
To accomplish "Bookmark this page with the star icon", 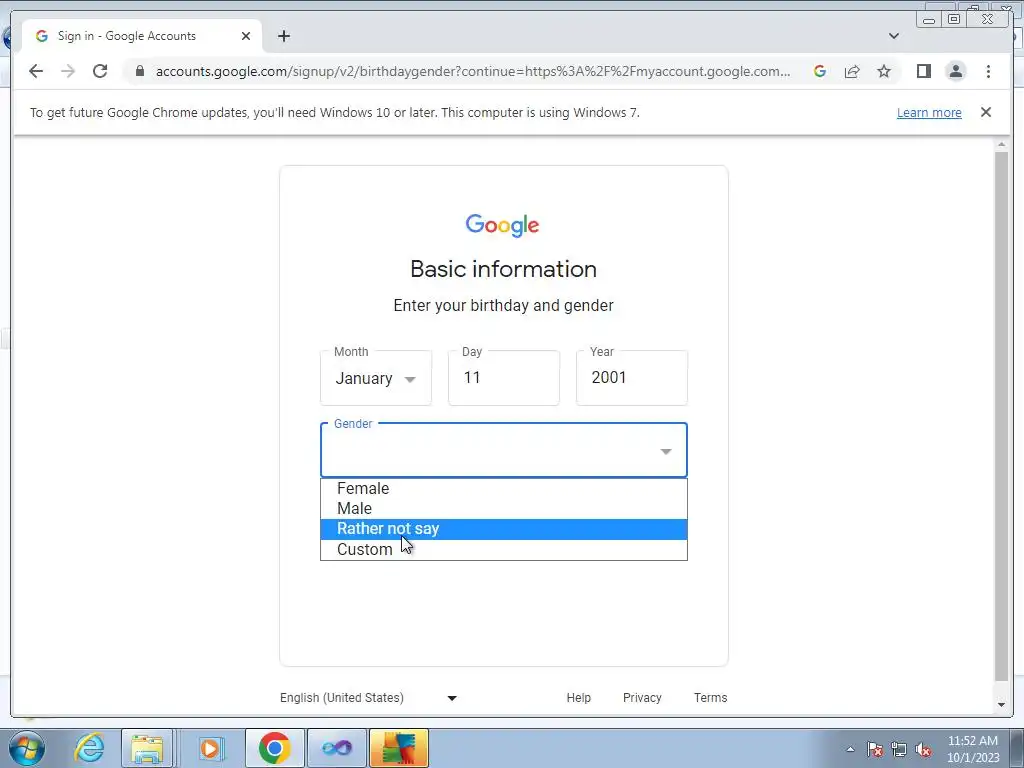I will (884, 71).
